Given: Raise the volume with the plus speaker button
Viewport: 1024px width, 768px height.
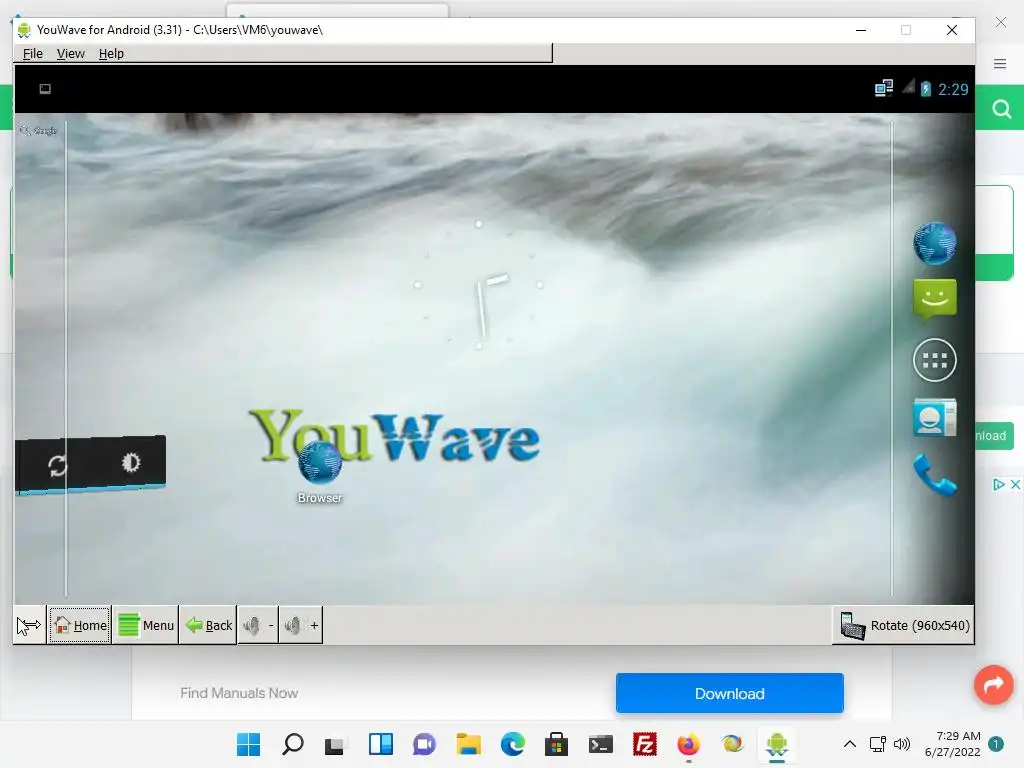Looking at the screenshot, I should [x=300, y=625].
